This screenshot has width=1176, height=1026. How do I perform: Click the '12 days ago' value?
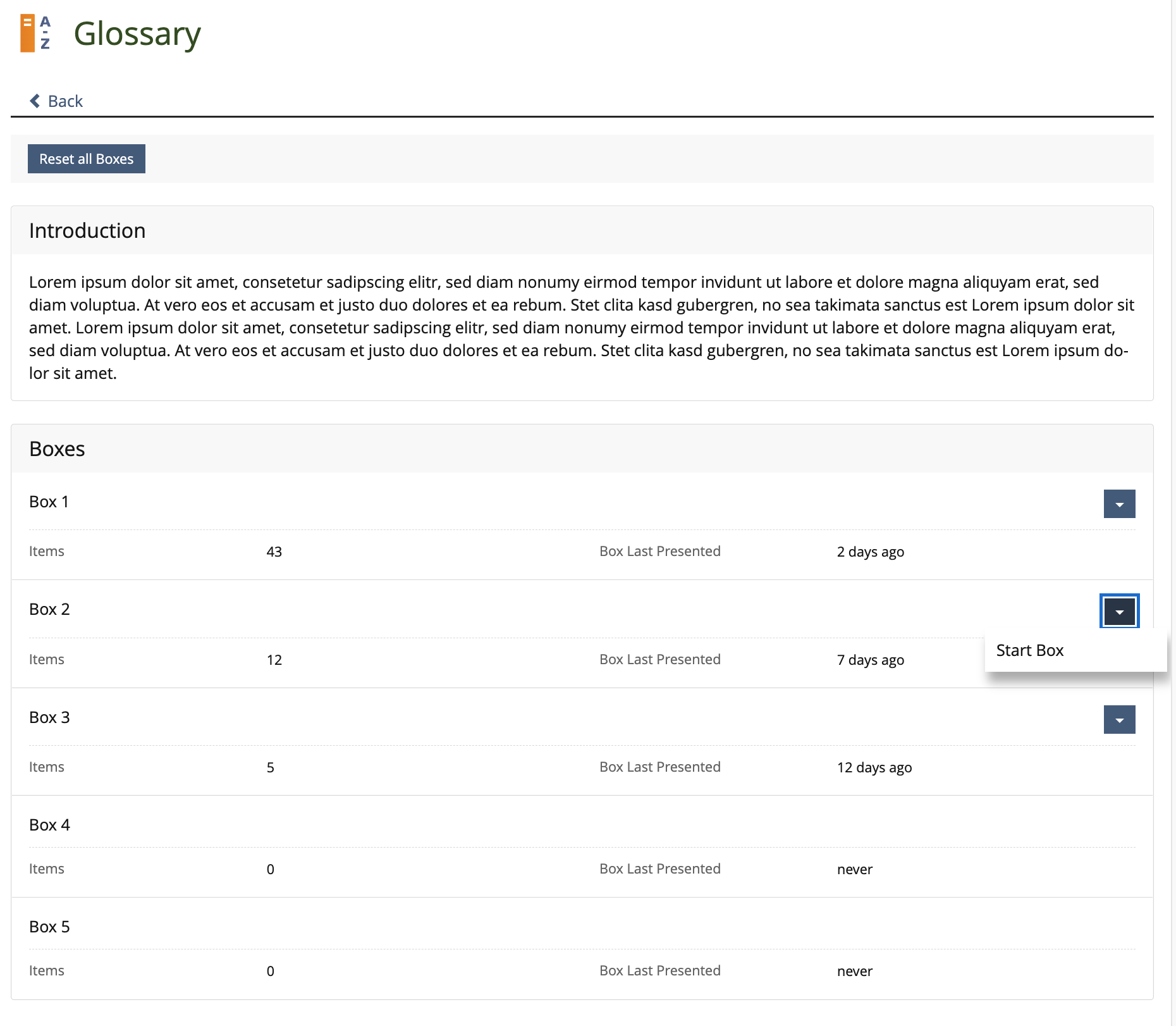pos(874,767)
